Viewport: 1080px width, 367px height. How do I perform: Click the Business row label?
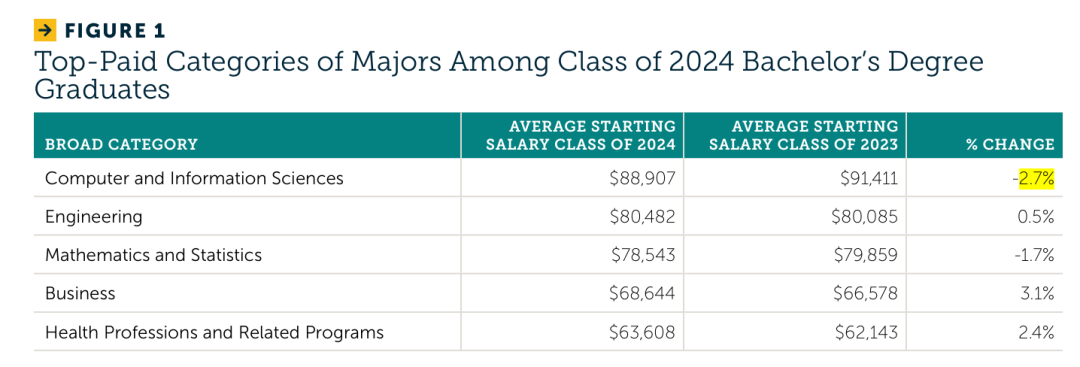click(80, 294)
